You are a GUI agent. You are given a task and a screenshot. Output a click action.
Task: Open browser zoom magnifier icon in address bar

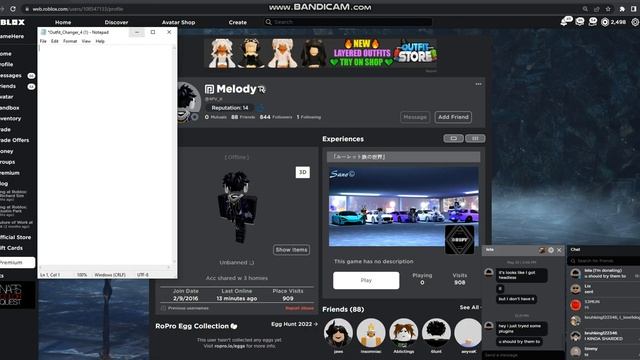point(585,9)
